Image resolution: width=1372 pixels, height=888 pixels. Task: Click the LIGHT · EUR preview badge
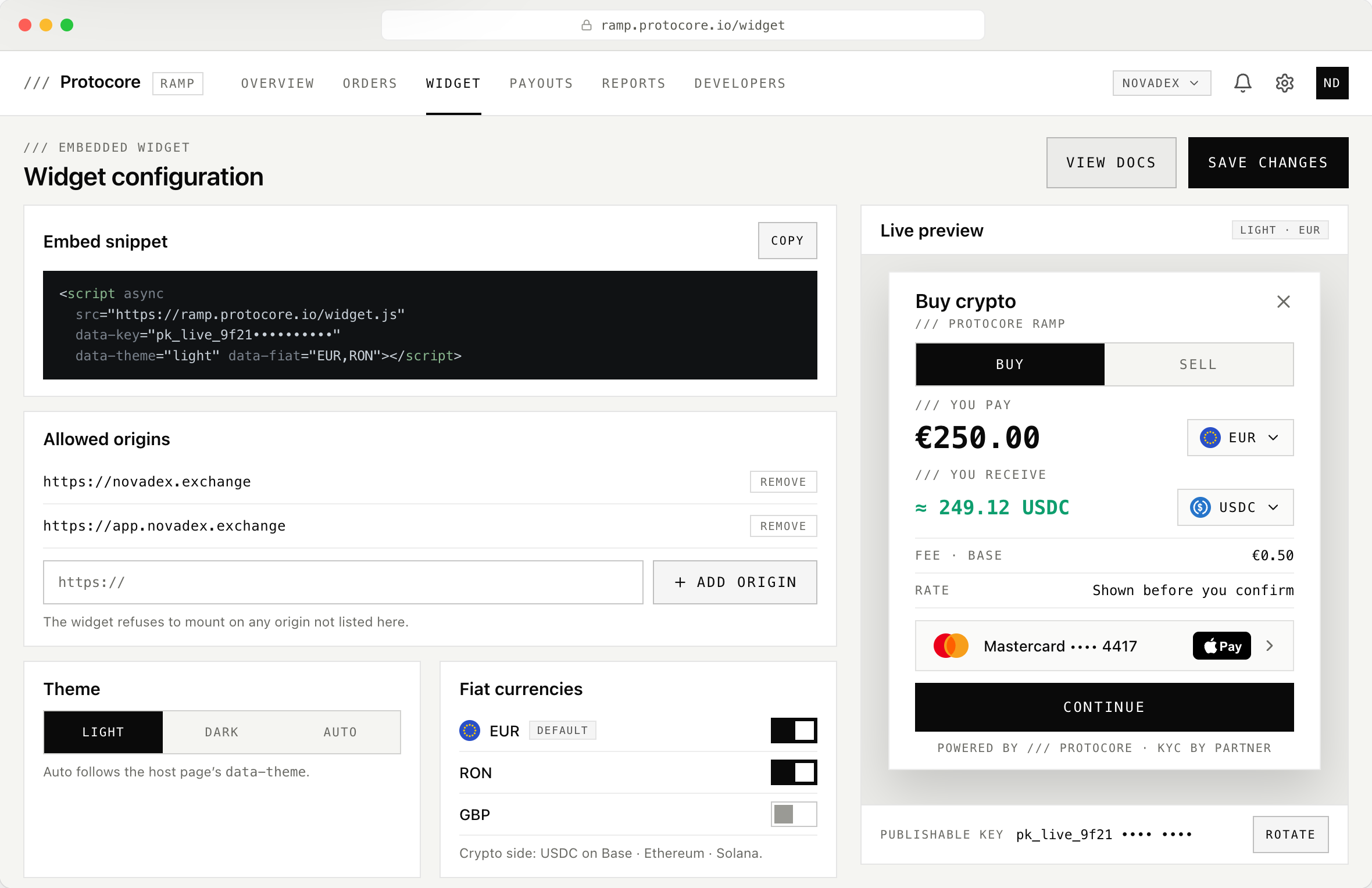pyautogui.click(x=1280, y=230)
